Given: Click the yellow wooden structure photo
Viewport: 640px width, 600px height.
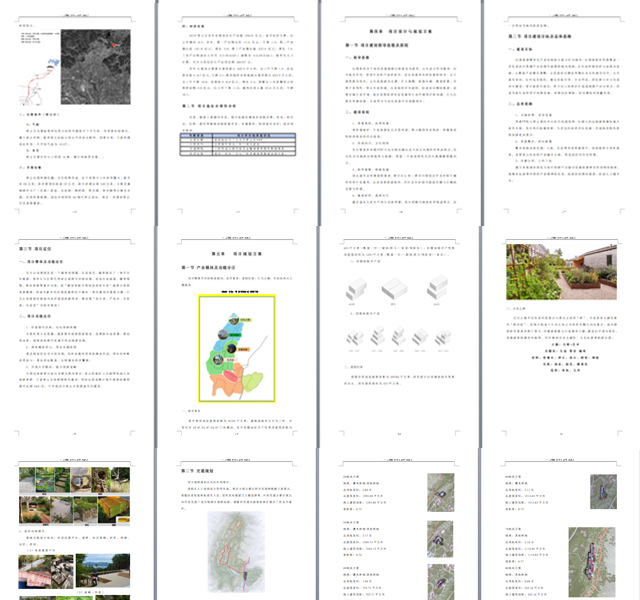Looking at the screenshot, I should [x=114, y=509].
